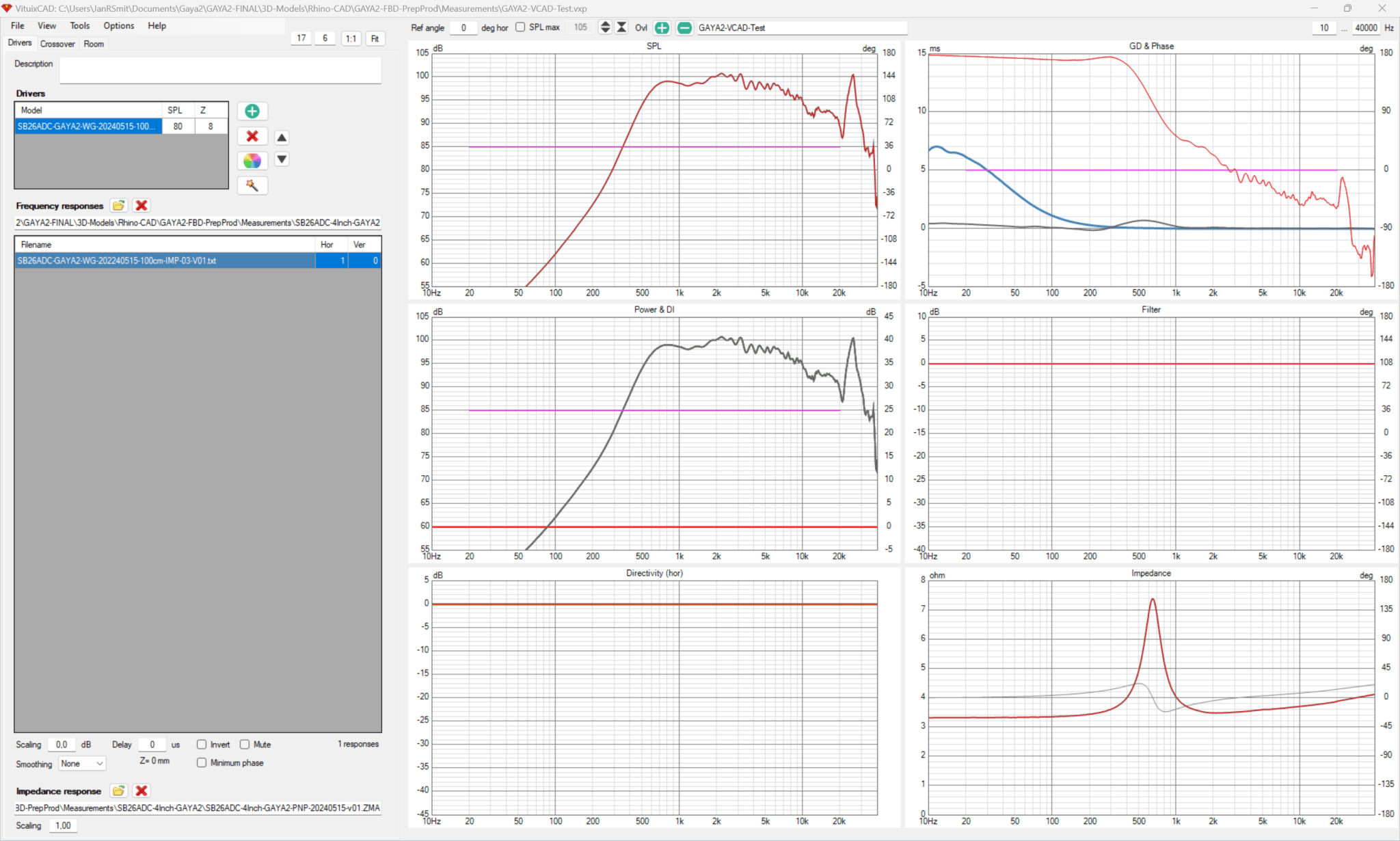Viewport: 1400px width, 841px height.
Task: Click the Model column header
Action: [88, 110]
